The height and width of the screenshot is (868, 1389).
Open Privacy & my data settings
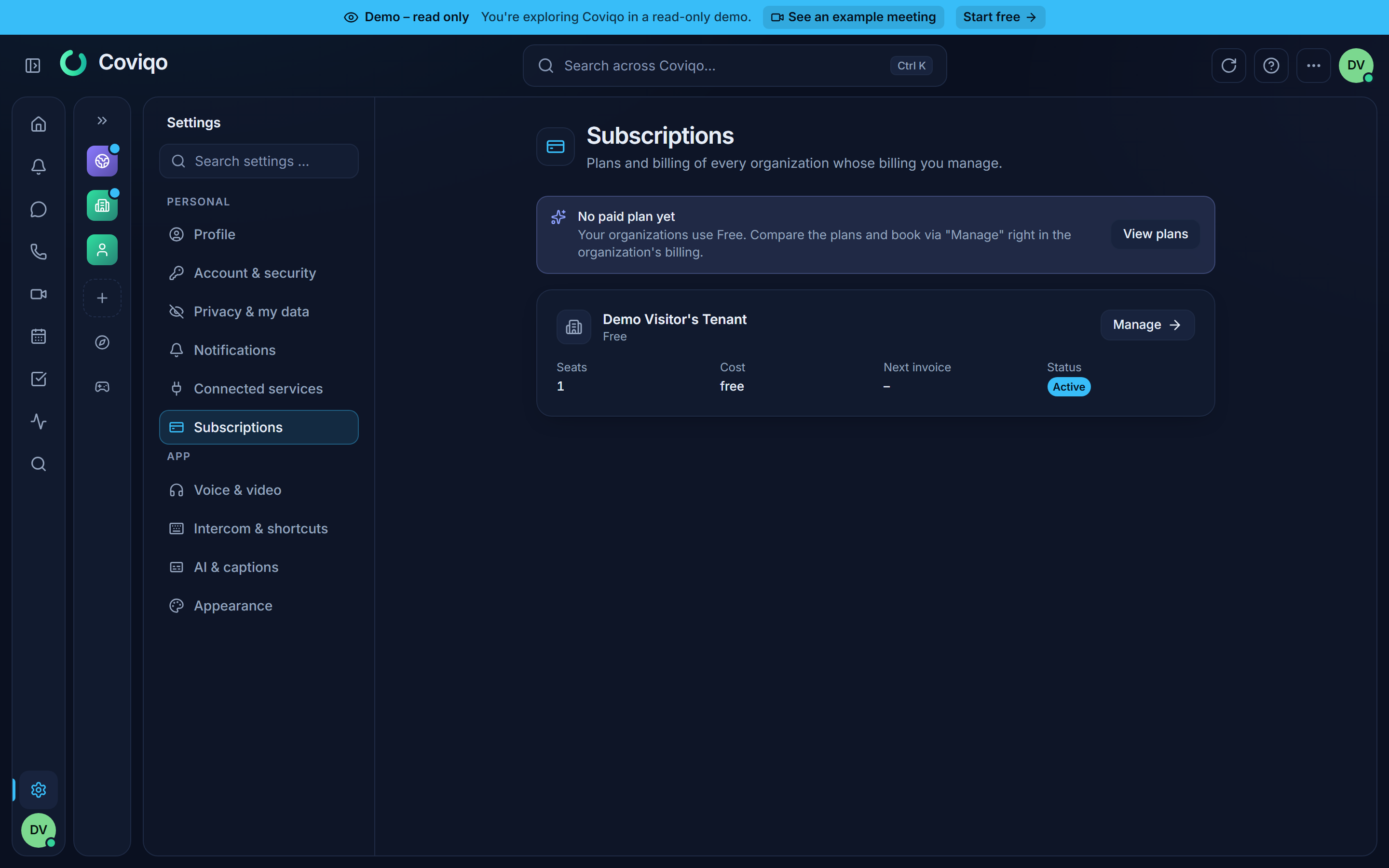click(x=259, y=311)
